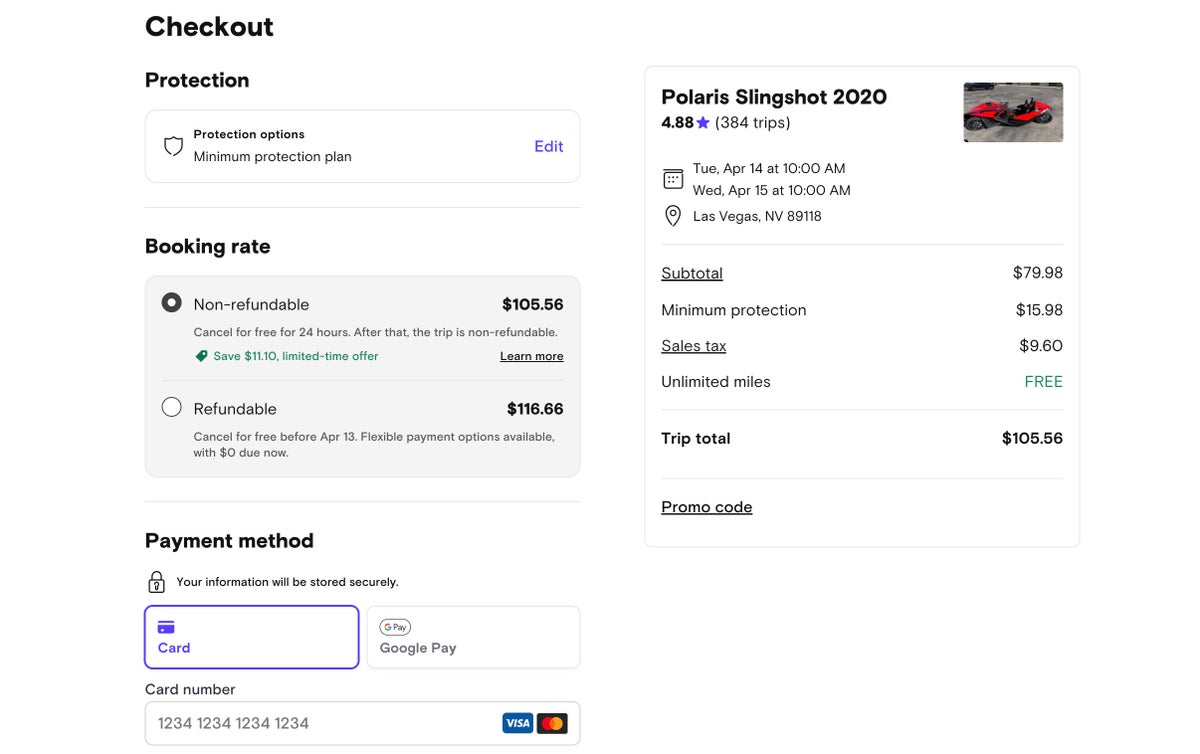Open the Promo code entry
Viewport: 1200px width, 754px height.
[x=707, y=507]
